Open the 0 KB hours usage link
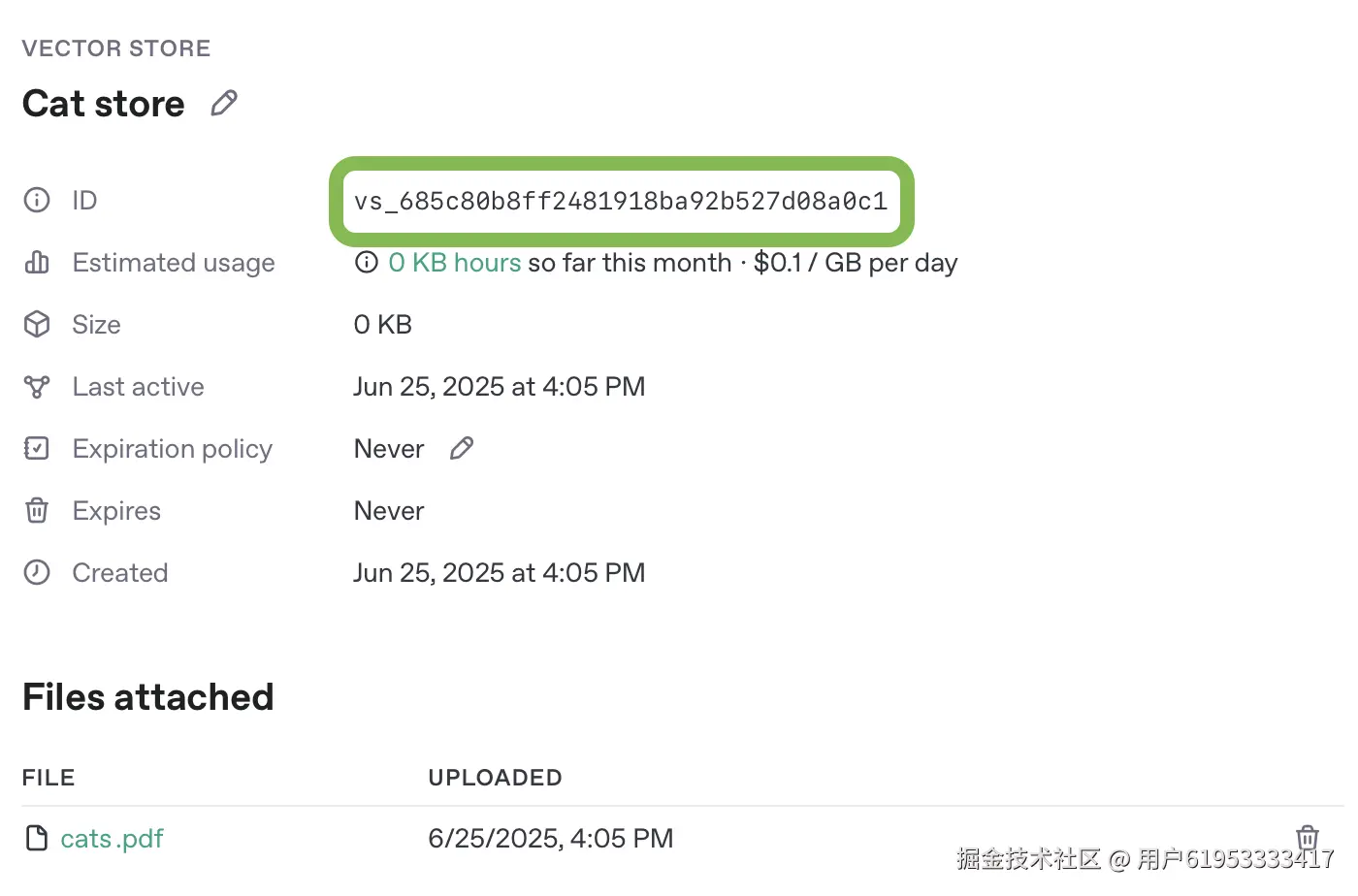This screenshot has height=896, width=1358. pyautogui.click(x=455, y=263)
